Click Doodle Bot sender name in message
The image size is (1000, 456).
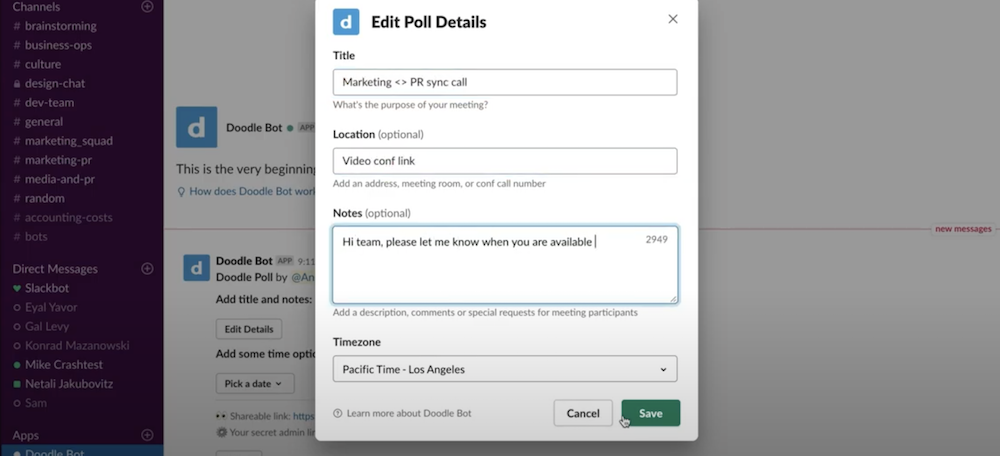244,261
